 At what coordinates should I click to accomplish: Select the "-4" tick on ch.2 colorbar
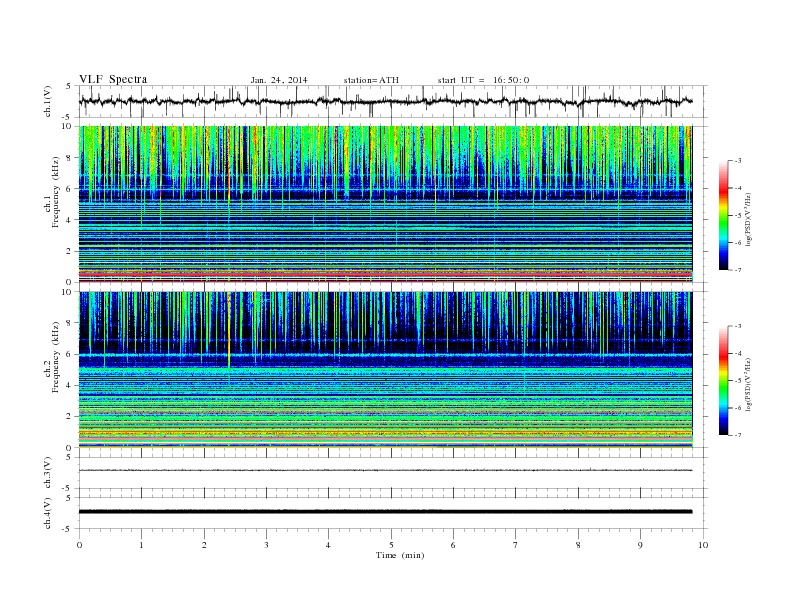coord(738,353)
